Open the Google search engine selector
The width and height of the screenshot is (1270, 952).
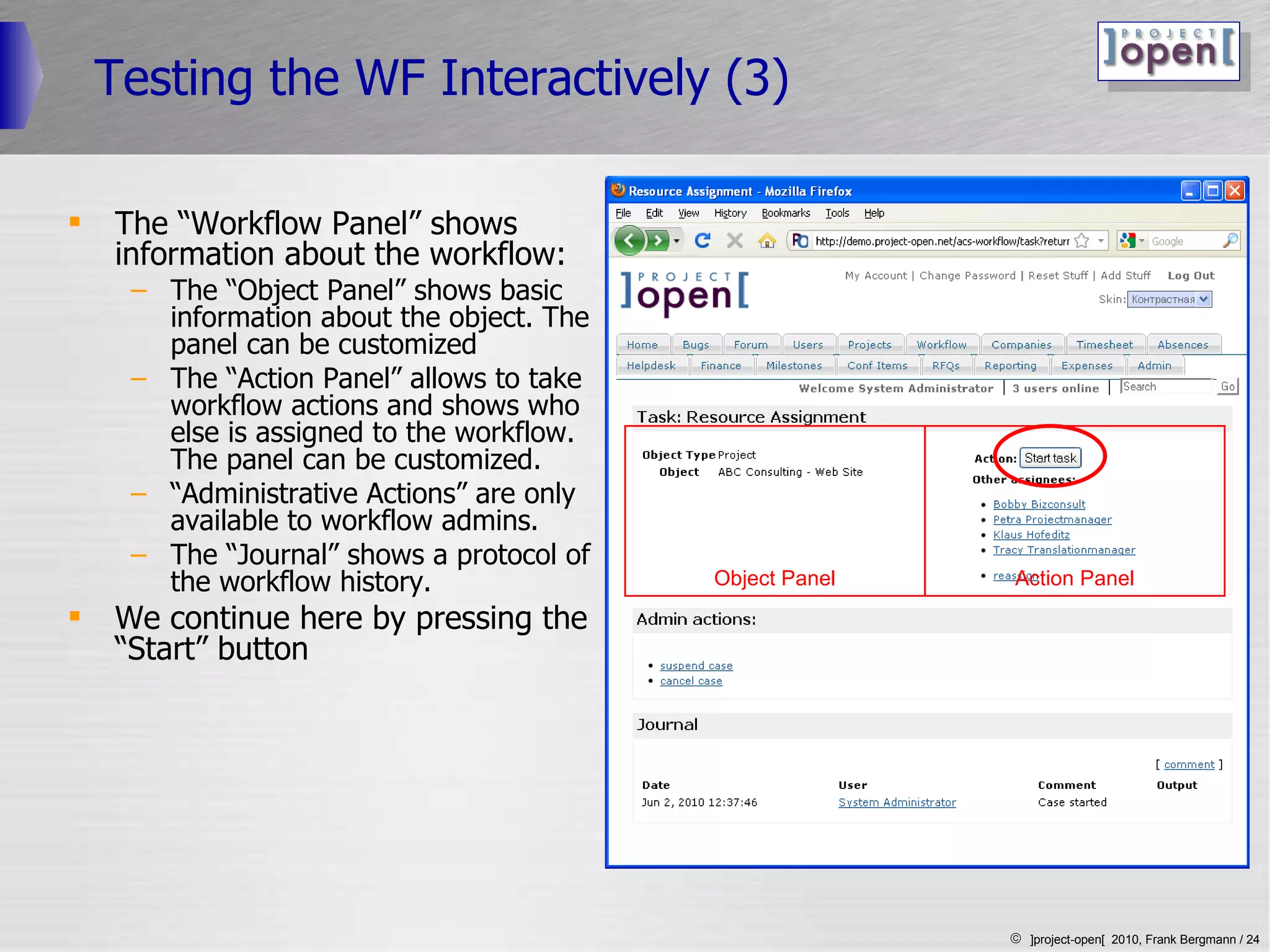click(x=1132, y=240)
